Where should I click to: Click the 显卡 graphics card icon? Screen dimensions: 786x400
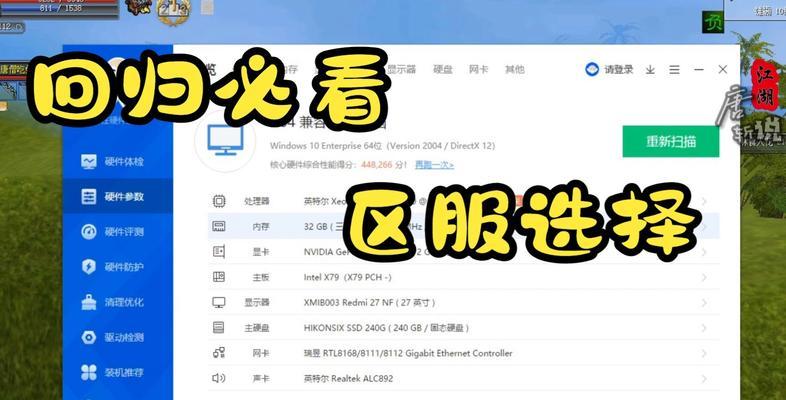pos(219,252)
